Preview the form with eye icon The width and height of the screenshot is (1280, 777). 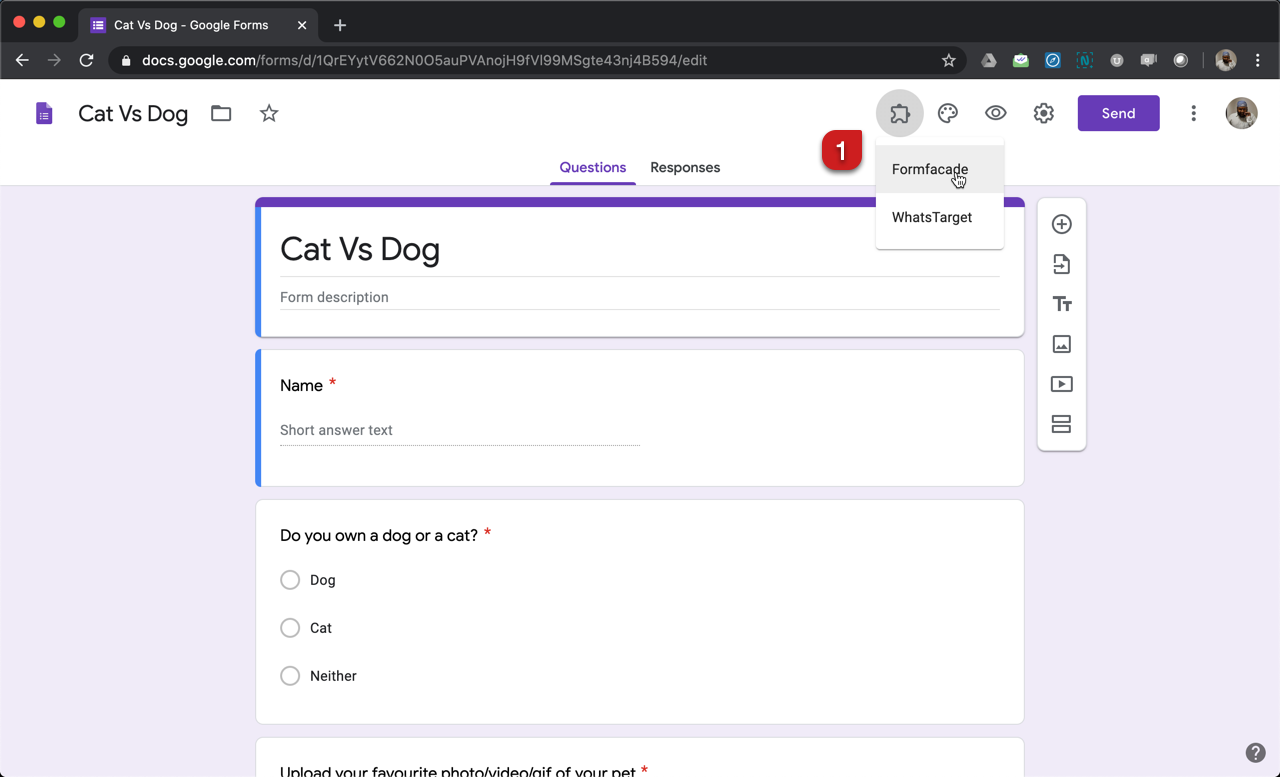[995, 113]
